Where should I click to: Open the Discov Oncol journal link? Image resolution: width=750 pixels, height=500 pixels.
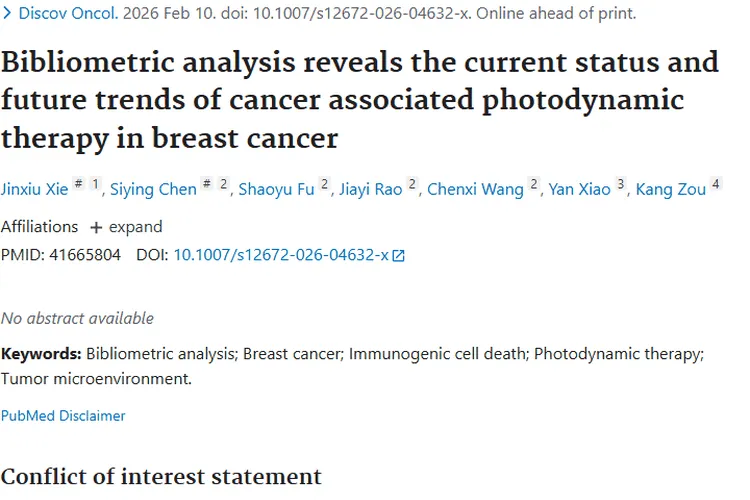click(x=66, y=14)
